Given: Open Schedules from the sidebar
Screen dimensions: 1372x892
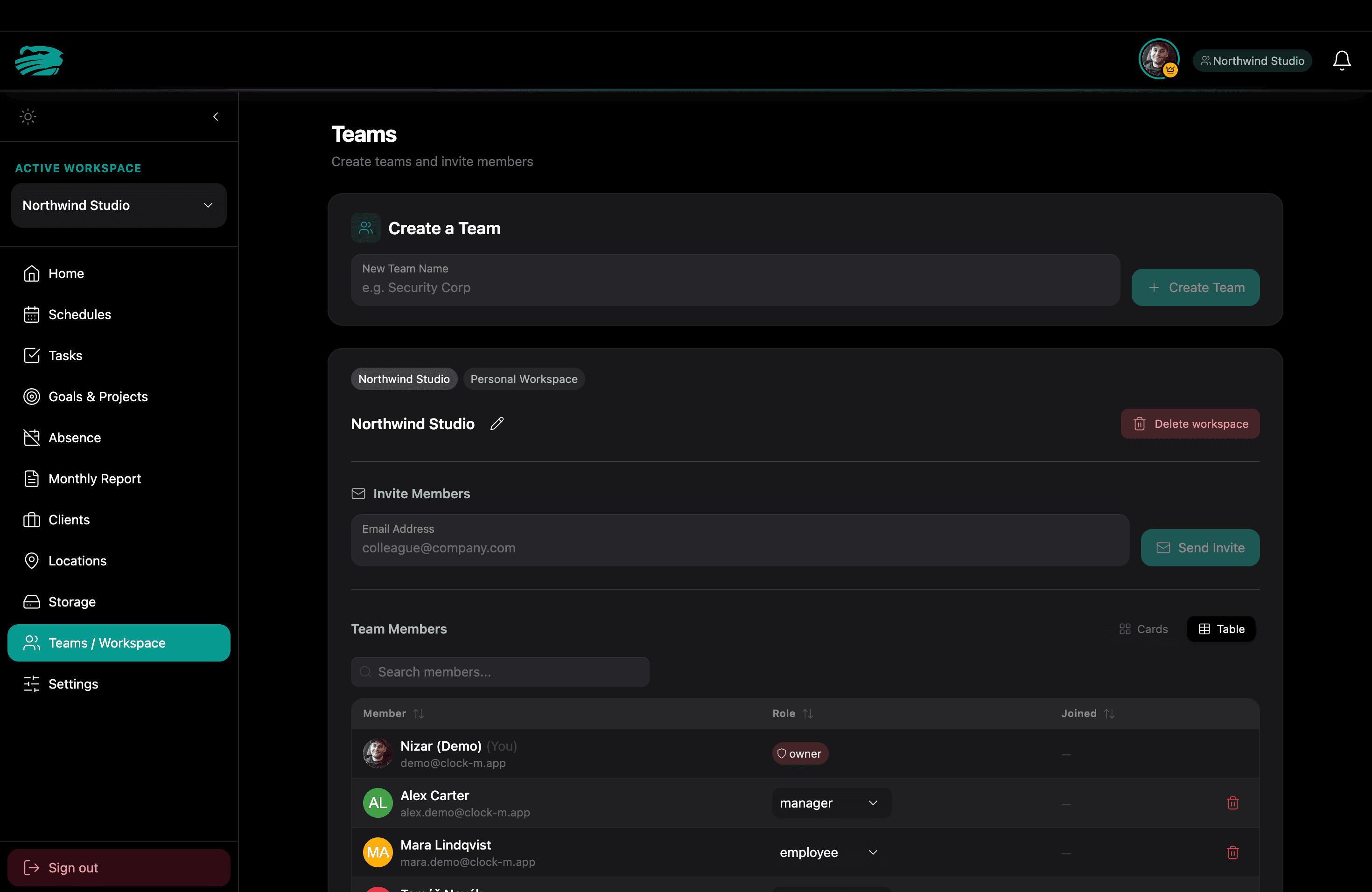Looking at the screenshot, I should [x=119, y=314].
